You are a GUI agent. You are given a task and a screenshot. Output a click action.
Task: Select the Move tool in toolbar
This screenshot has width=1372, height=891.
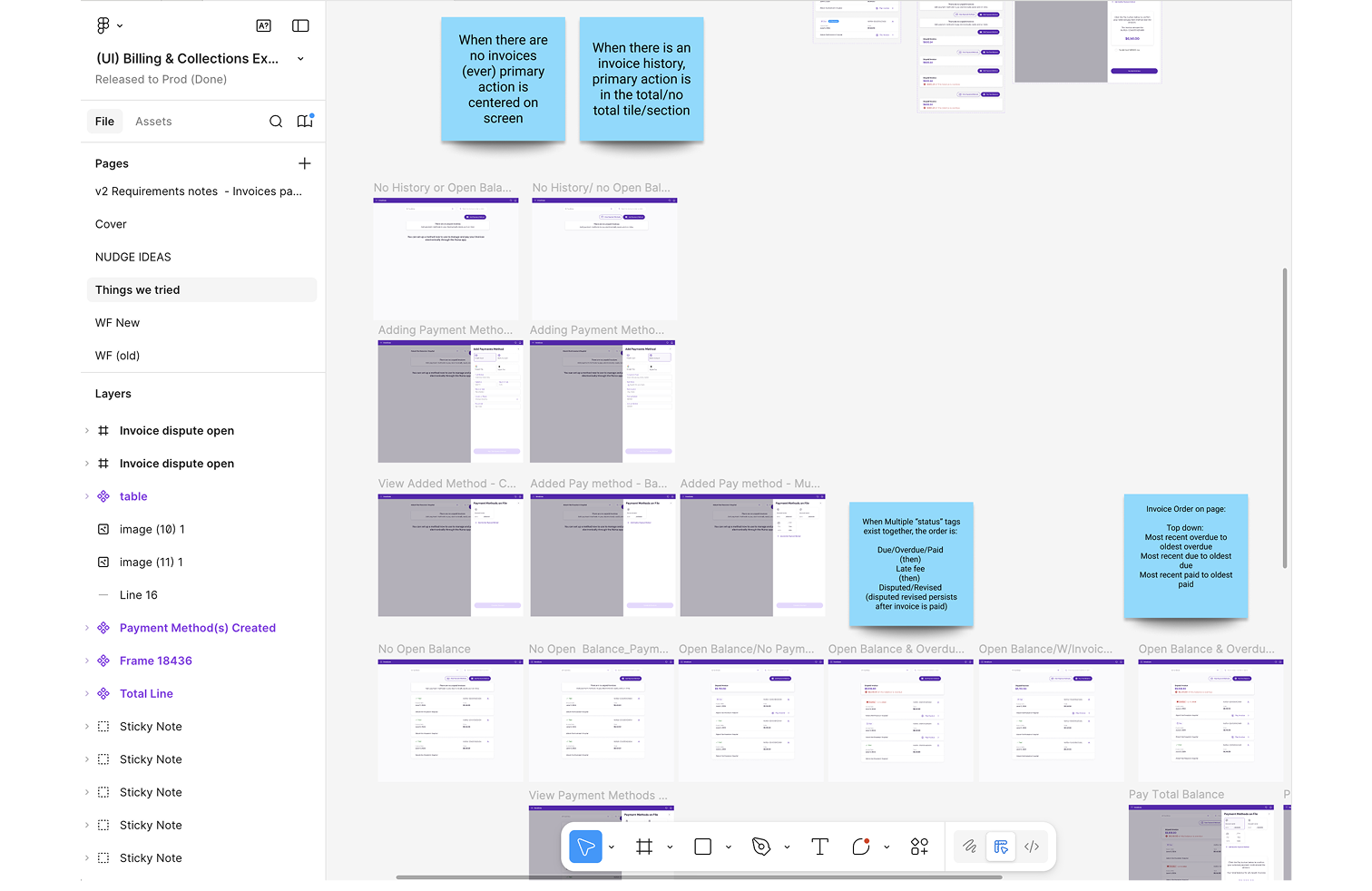pyautogui.click(x=585, y=847)
